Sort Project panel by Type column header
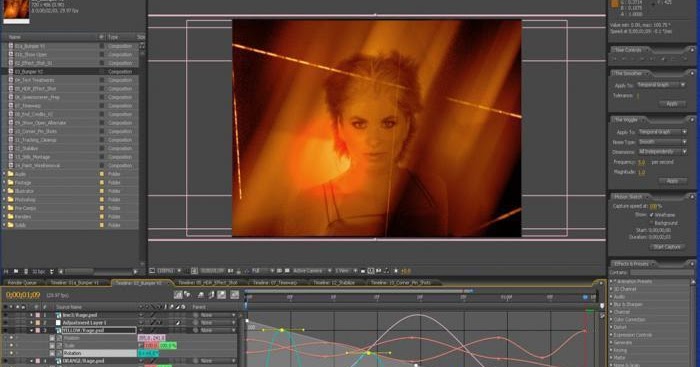This screenshot has width=700, height=367. 113,37
